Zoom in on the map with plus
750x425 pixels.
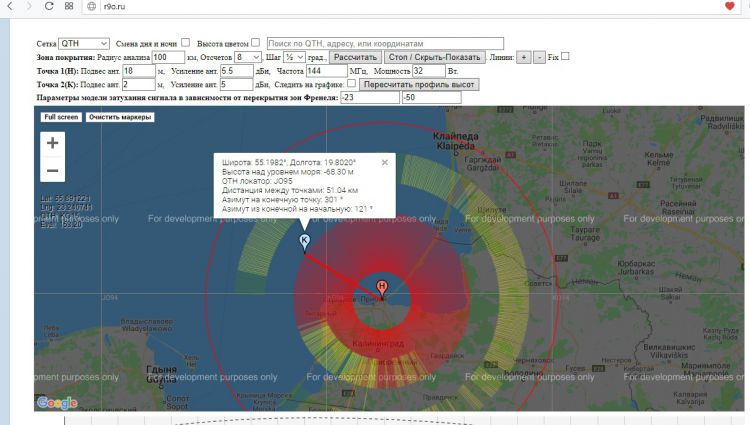pos(53,143)
